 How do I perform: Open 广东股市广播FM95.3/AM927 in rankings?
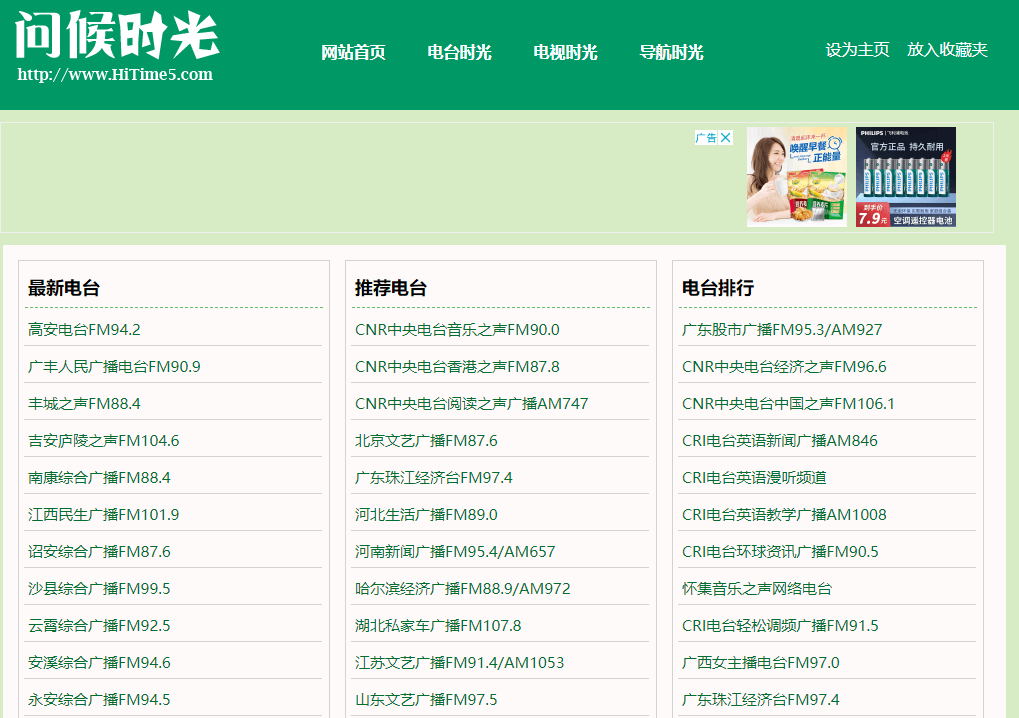782,330
